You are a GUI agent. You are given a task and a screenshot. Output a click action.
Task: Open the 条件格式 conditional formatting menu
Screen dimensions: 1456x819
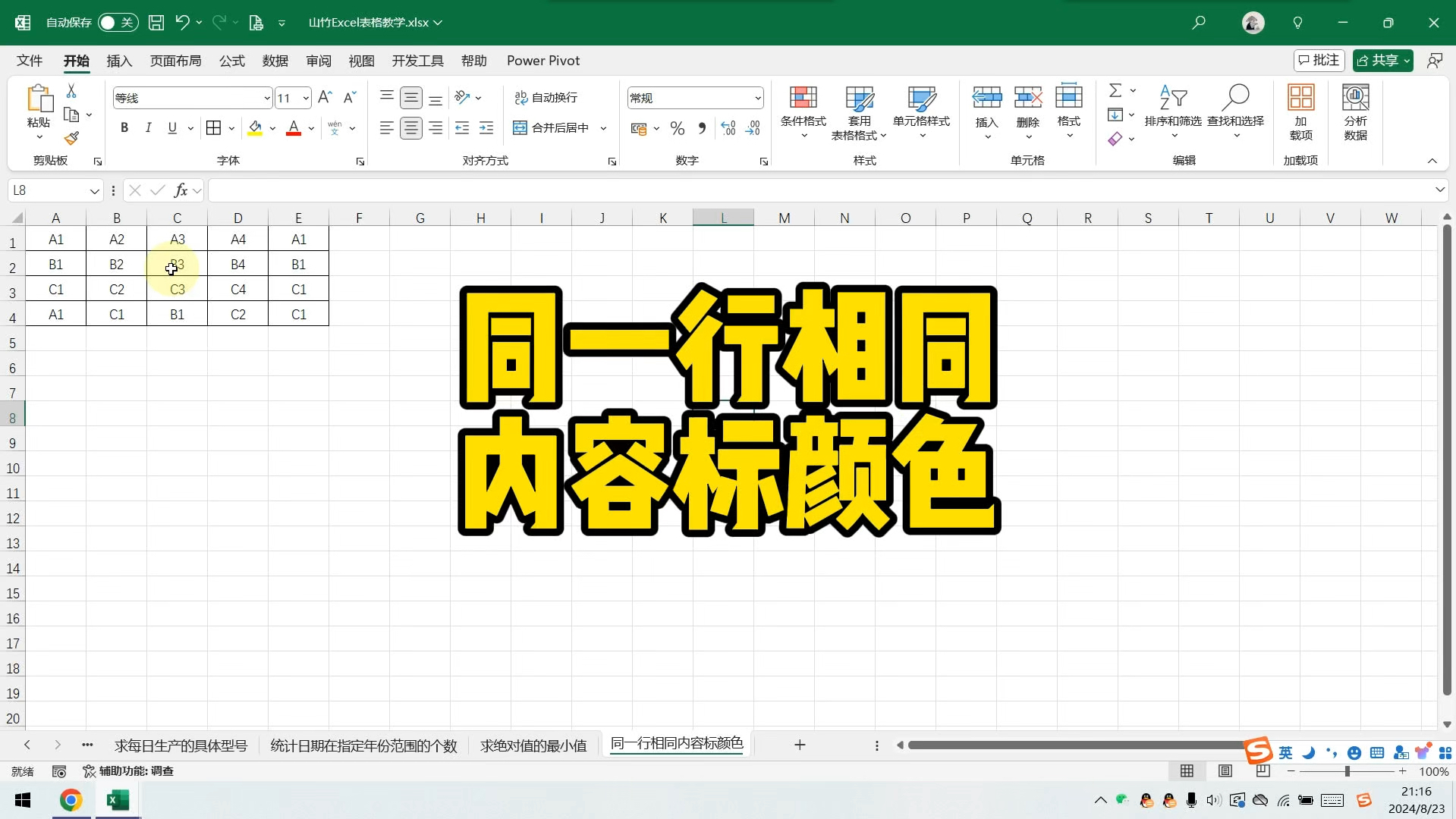803,111
